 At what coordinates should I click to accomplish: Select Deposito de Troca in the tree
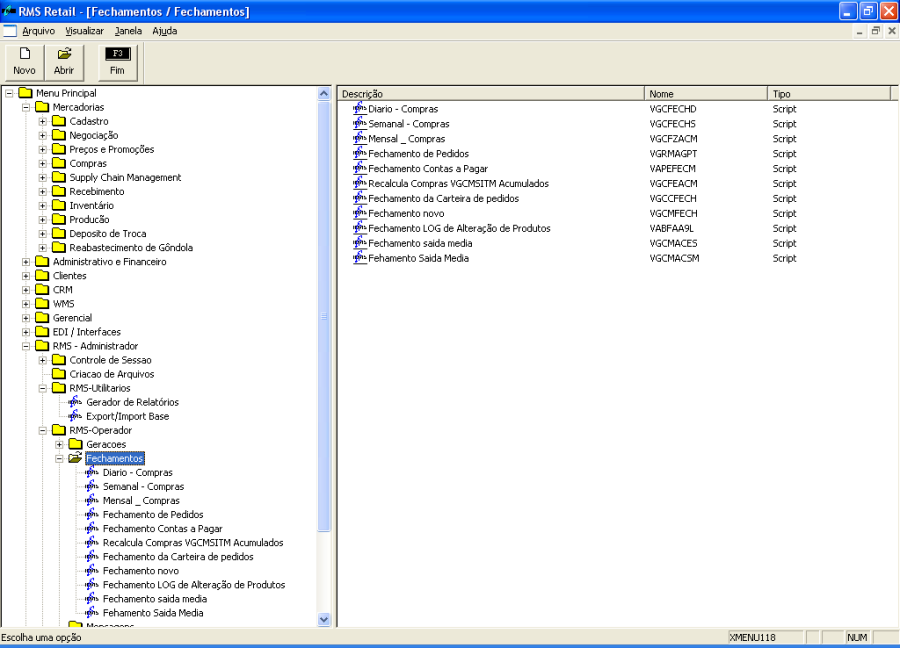pos(108,234)
